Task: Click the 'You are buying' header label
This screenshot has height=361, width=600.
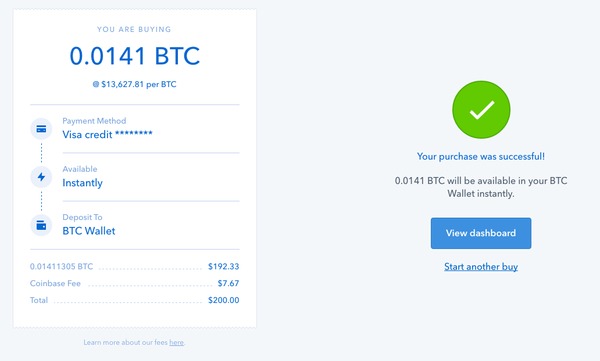Action: (134, 29)
